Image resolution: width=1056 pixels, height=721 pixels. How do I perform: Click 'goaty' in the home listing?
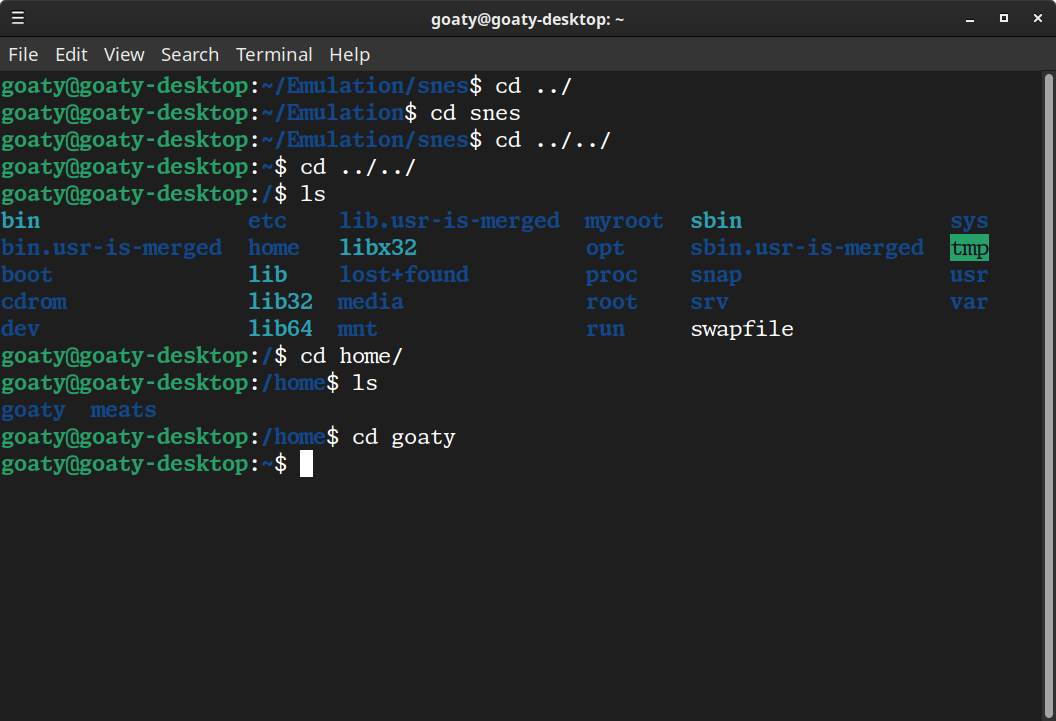(33, 410)
